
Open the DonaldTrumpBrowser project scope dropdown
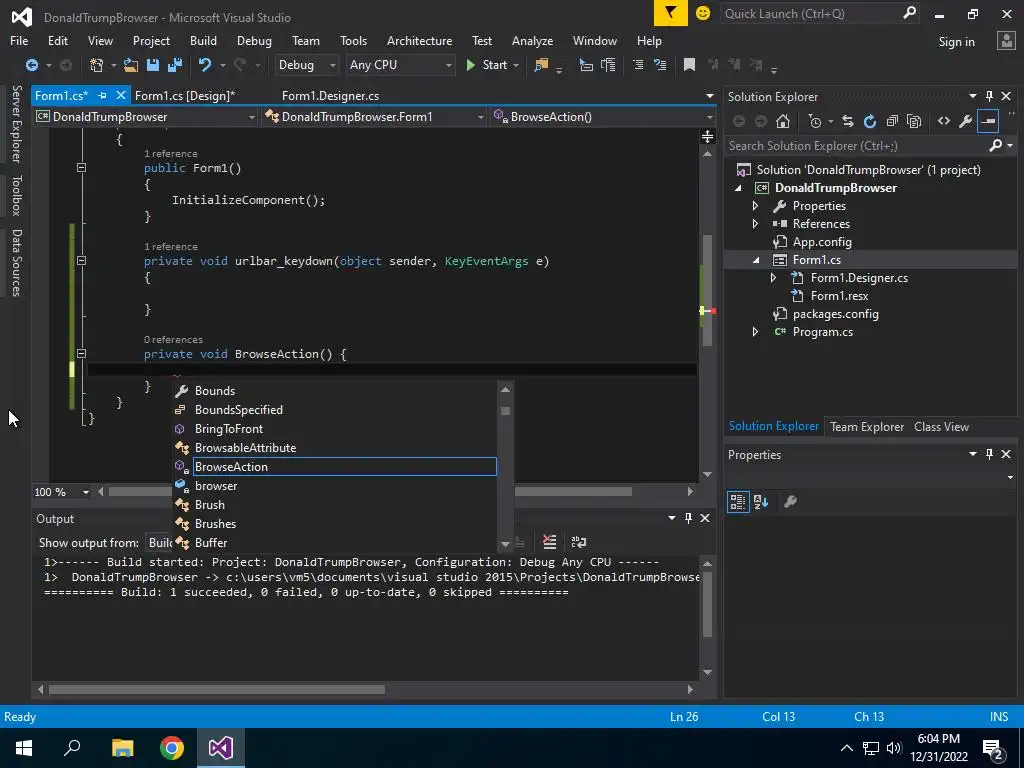[145, 117]
